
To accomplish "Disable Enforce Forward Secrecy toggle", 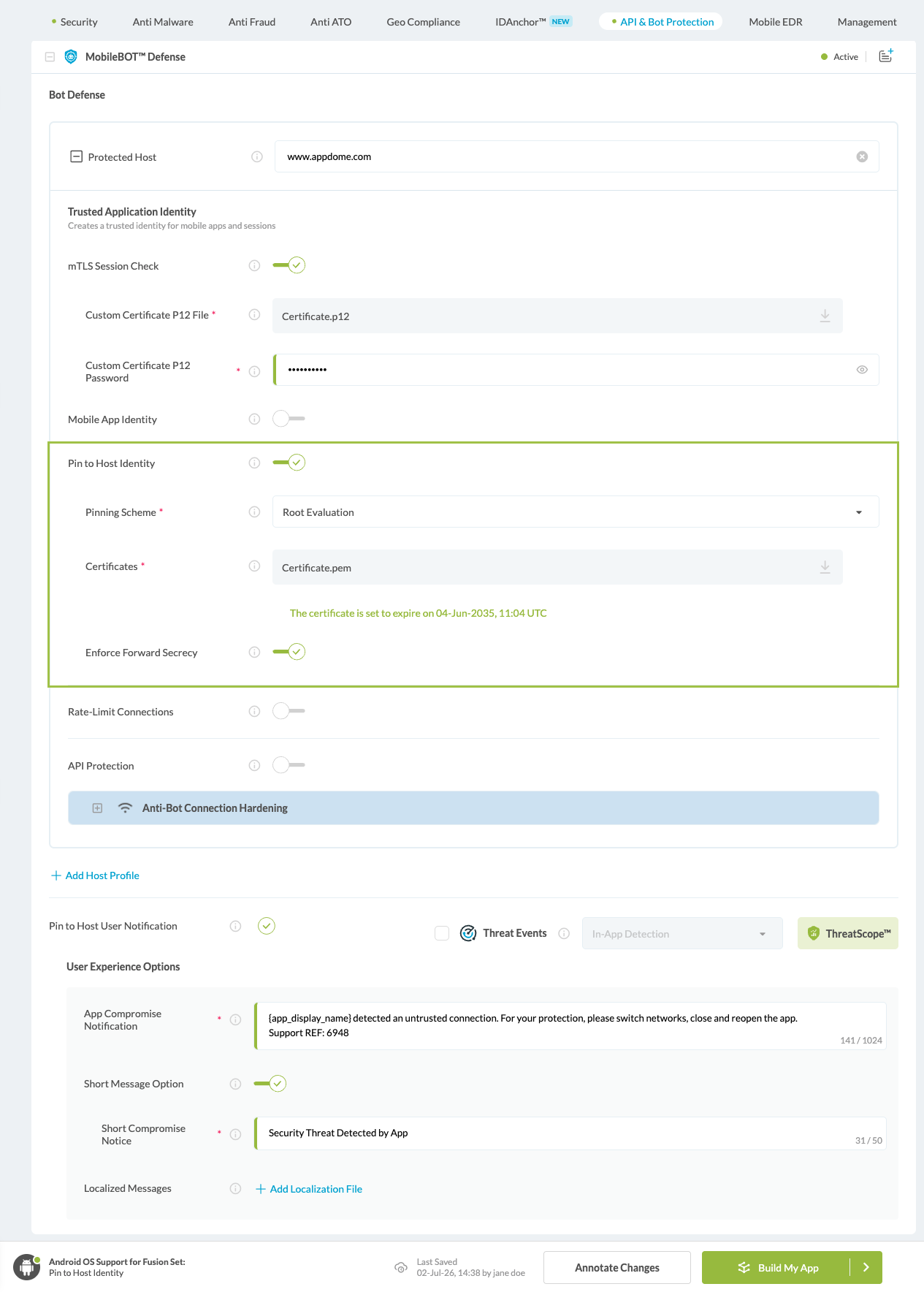I will [x=289, y=652].
